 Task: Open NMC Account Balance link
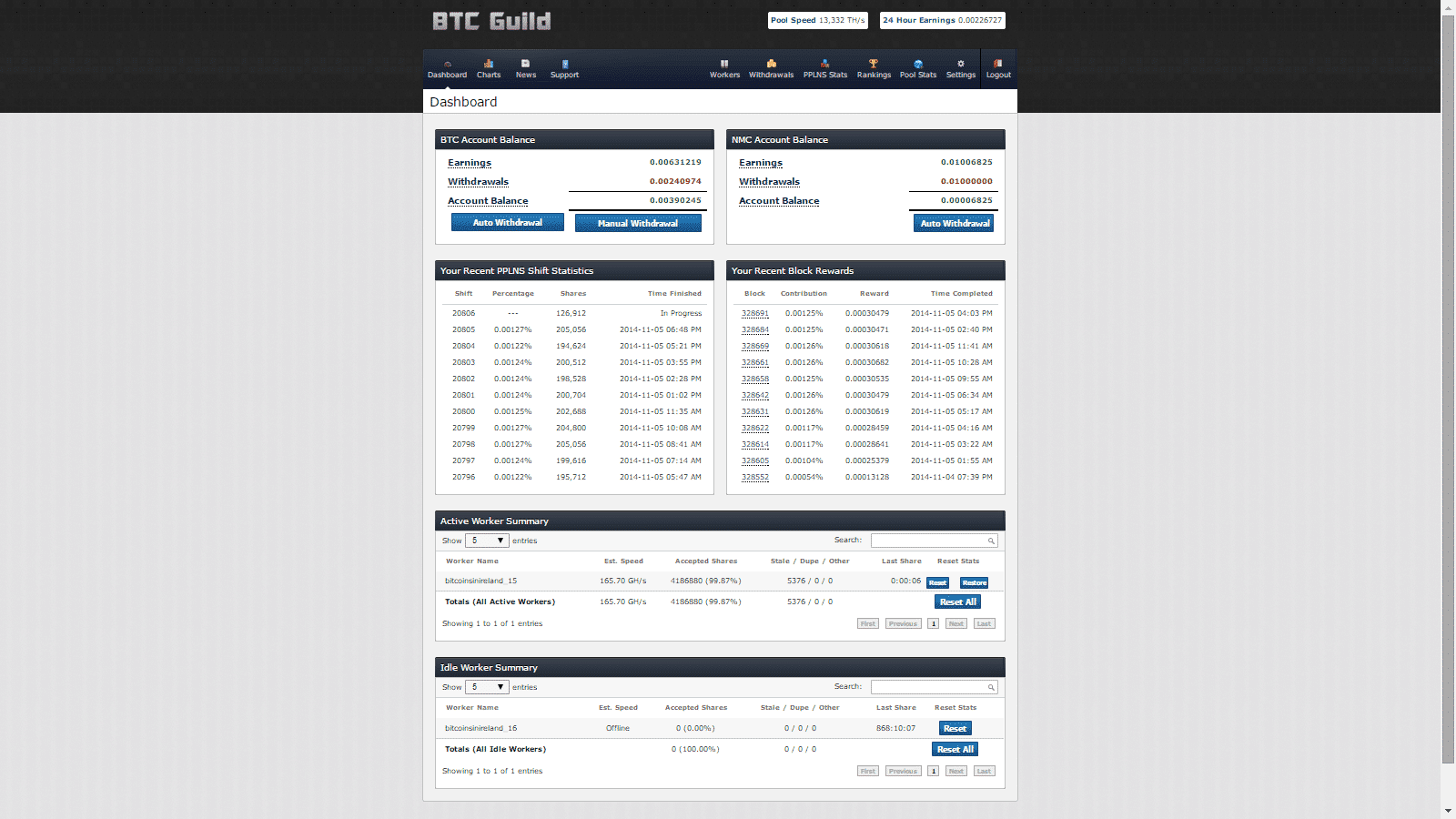[x=779, y=201]
